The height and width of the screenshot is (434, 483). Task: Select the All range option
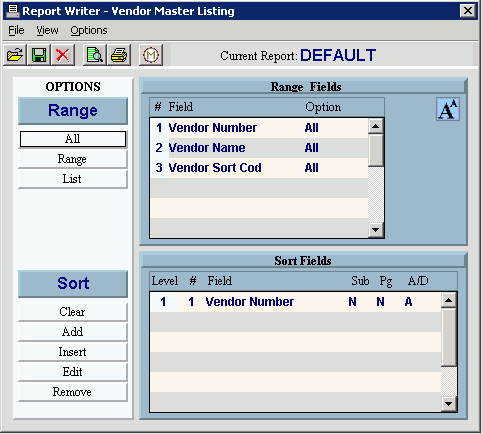tap(73, 139)
